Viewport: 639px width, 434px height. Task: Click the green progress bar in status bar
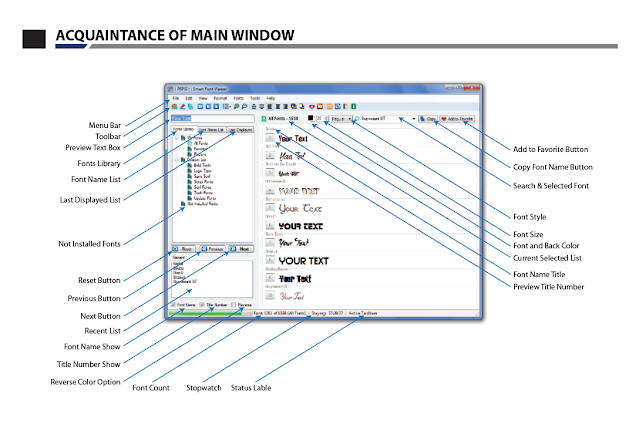210,313
